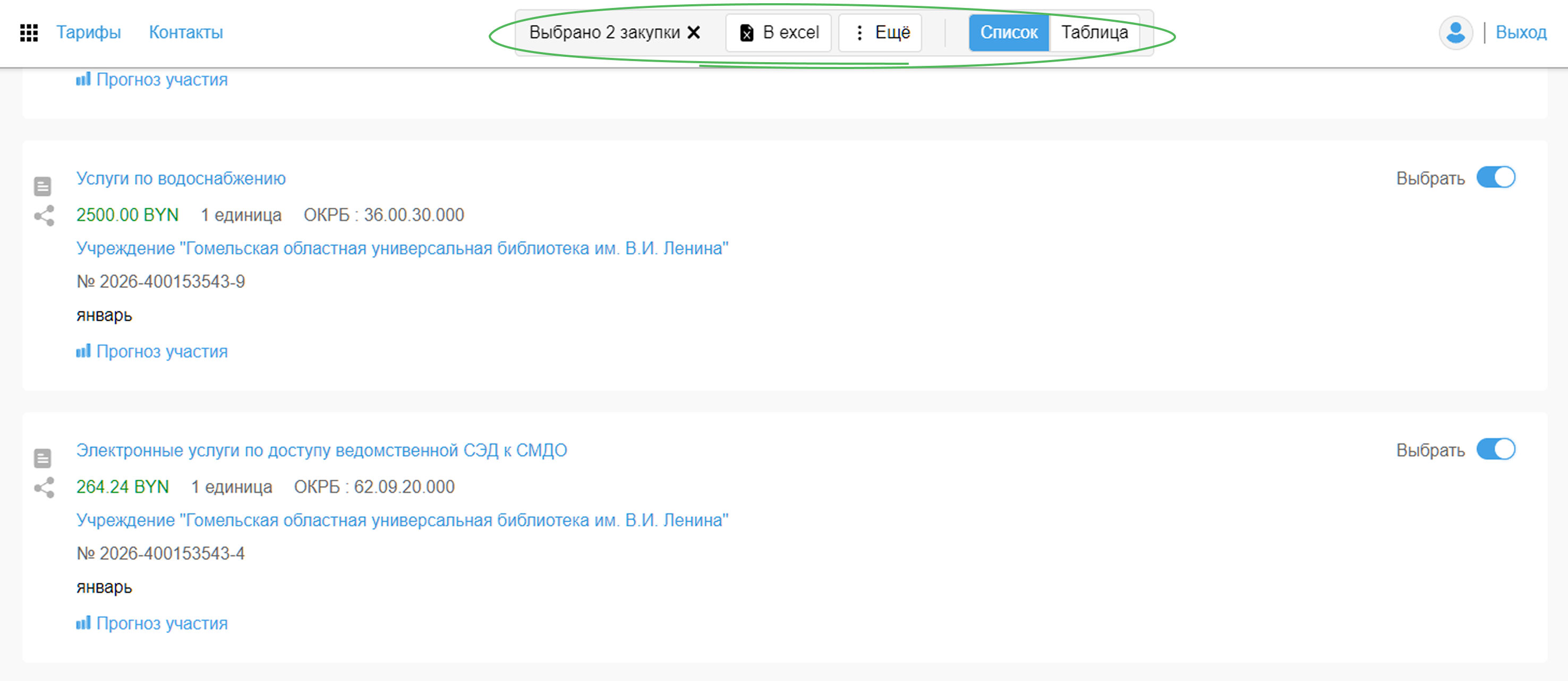Open the Тарифы page

[x=88, y=33]
